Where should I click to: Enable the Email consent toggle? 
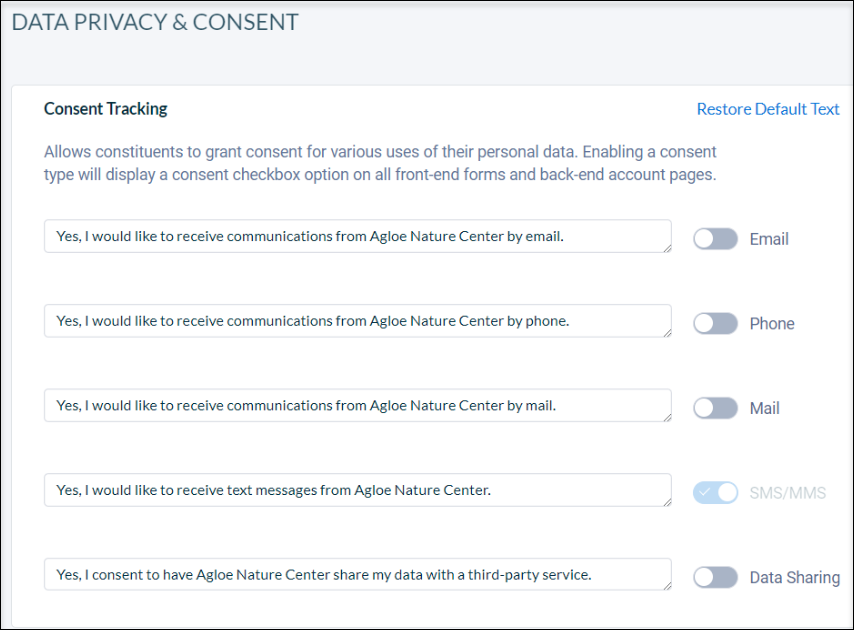pos(715,238)
